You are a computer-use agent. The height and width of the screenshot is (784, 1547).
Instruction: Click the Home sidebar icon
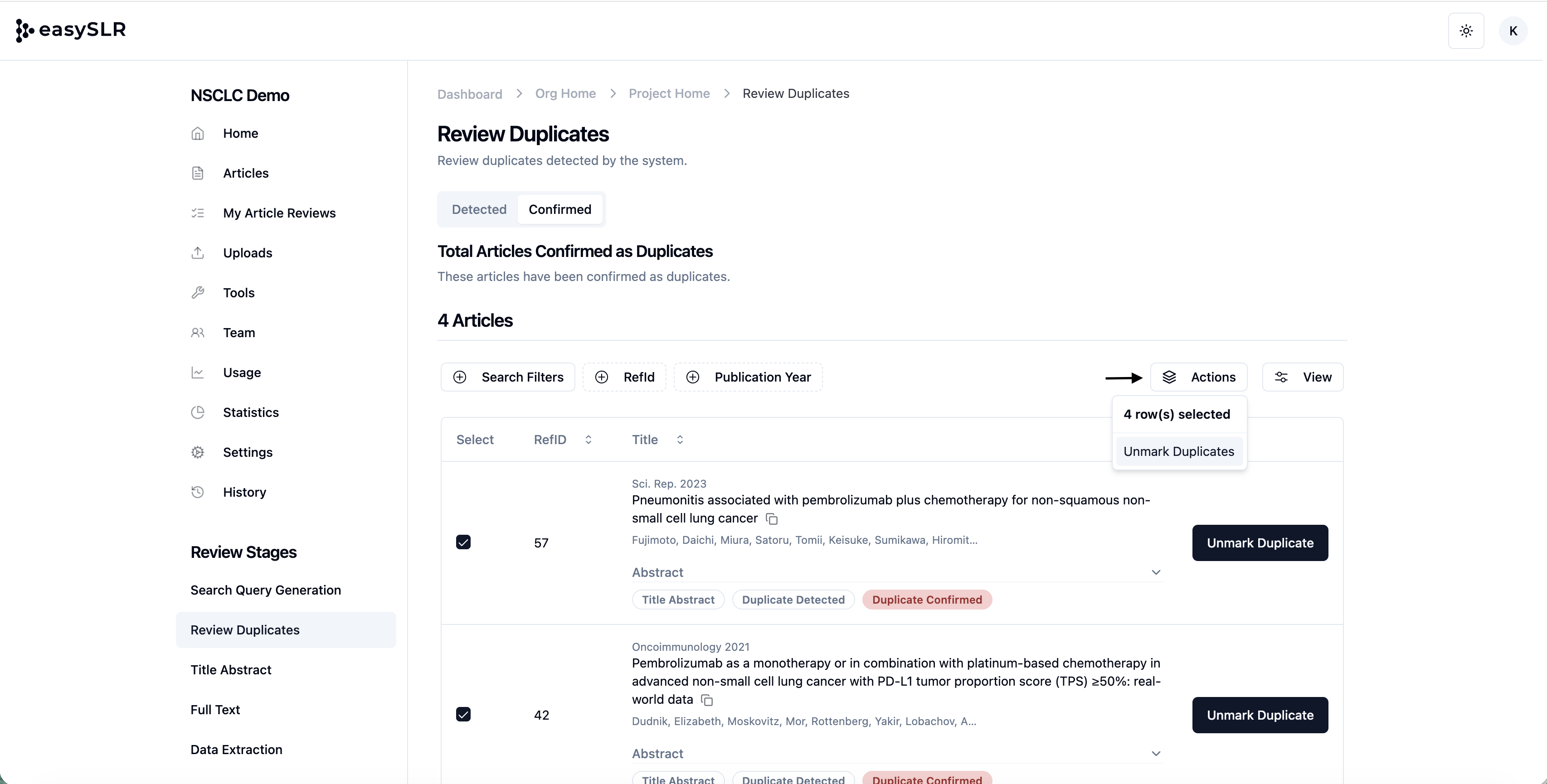click(198, 133)
